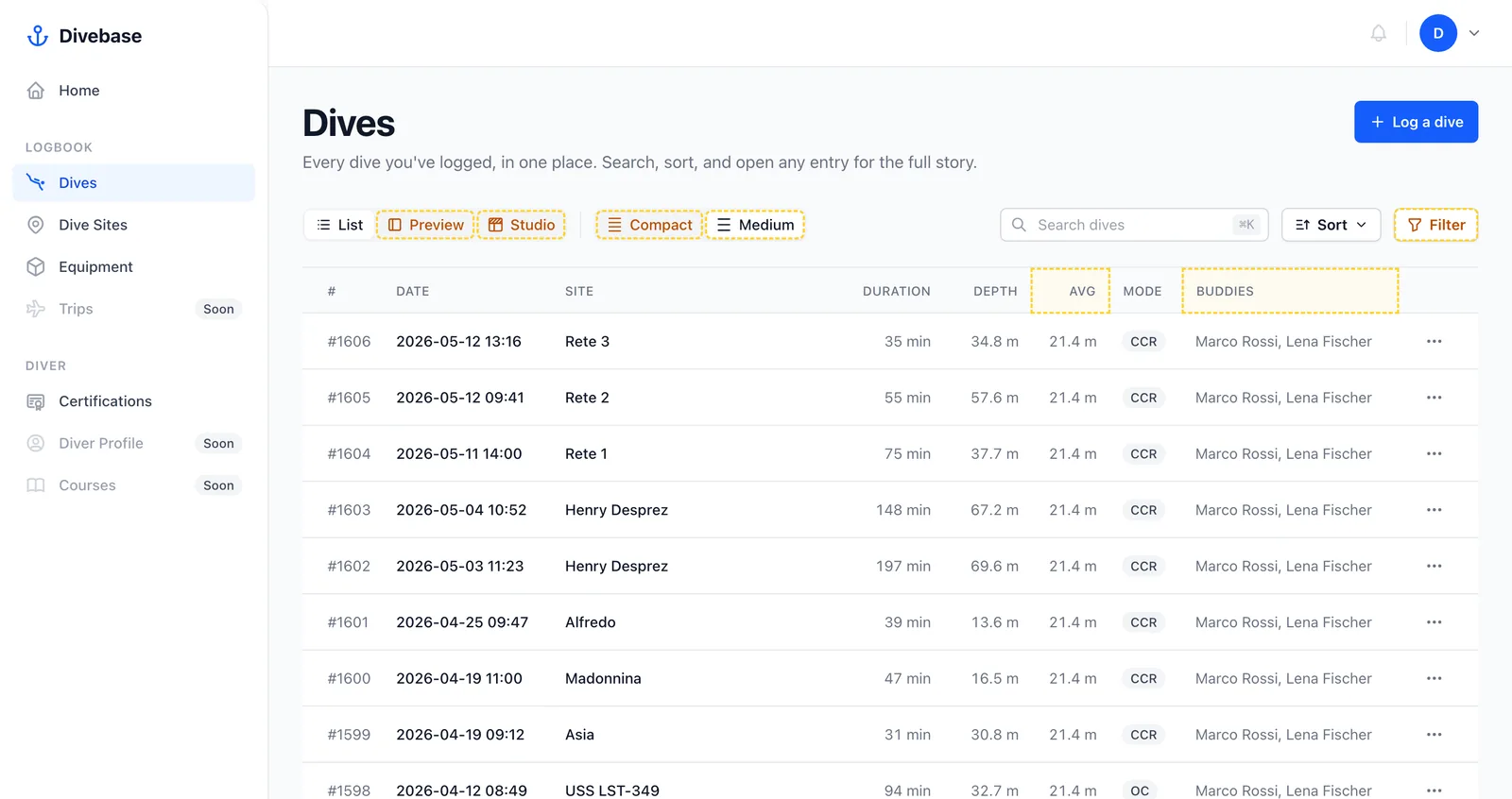1512x799 pixels.
Task: Open the Rete 2 dive entry
Action: 587,398
